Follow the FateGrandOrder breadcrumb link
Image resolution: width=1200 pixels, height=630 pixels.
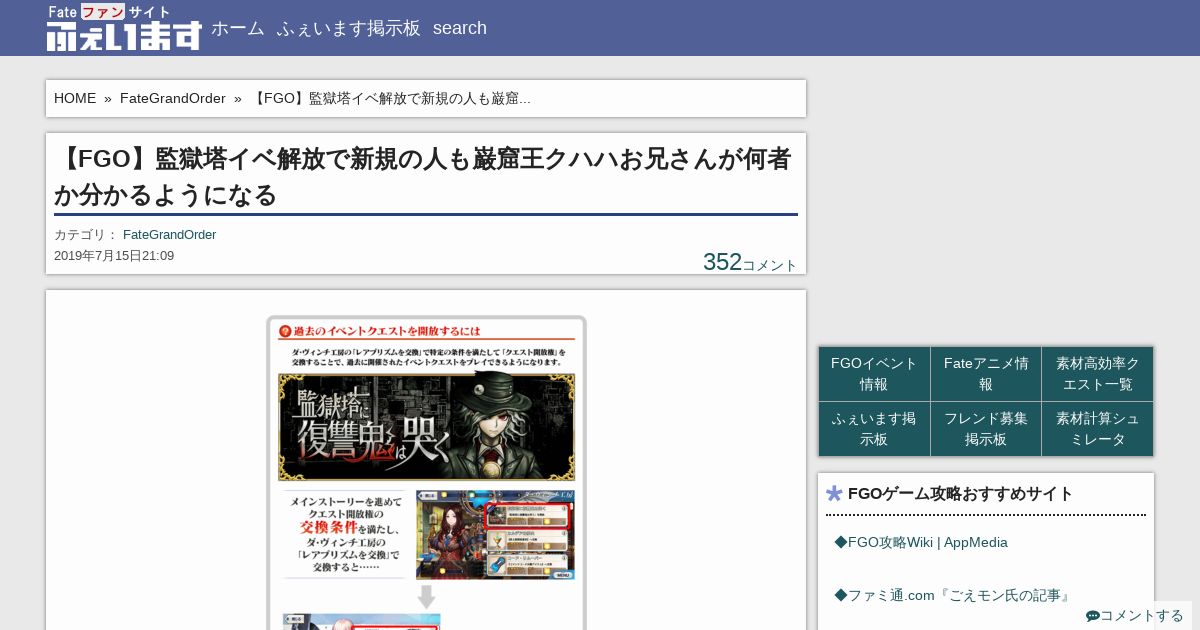[173, 98]
